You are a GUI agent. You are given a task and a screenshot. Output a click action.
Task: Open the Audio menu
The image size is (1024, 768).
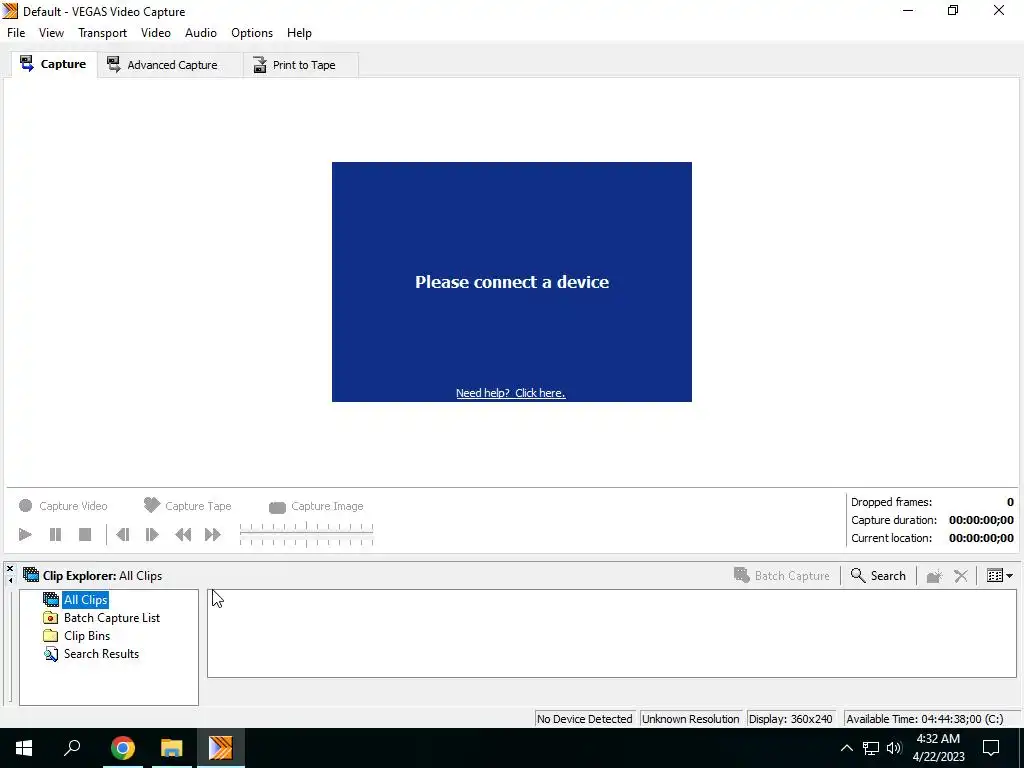click(200, 33)
